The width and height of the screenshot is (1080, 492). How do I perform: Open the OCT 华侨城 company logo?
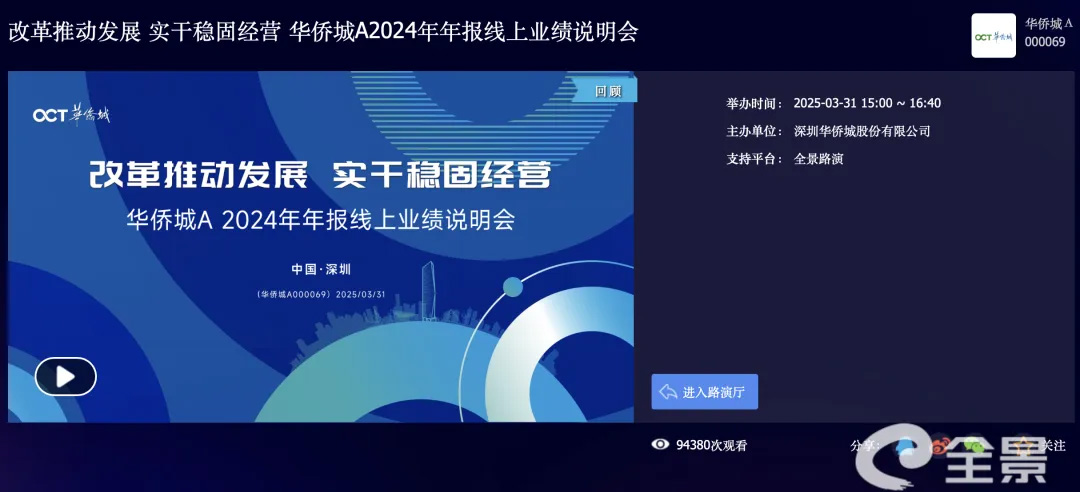point(993,35)
